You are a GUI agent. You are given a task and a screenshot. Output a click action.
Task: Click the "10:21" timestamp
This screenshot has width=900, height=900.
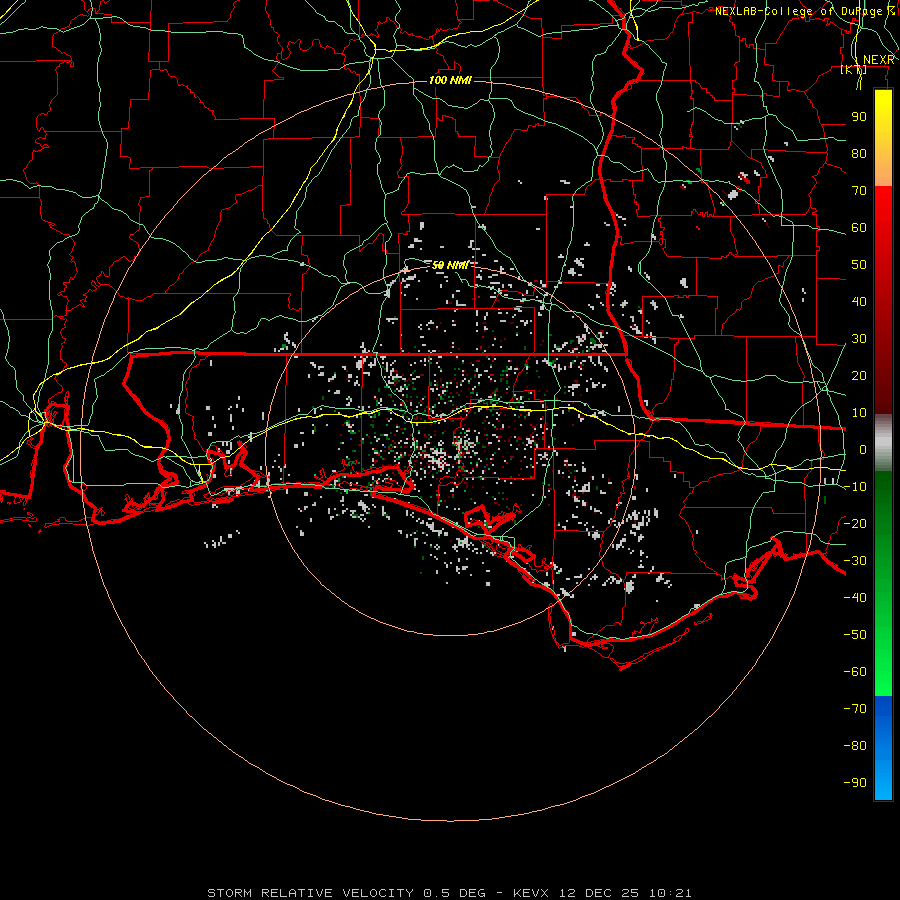tap(670, 893)
